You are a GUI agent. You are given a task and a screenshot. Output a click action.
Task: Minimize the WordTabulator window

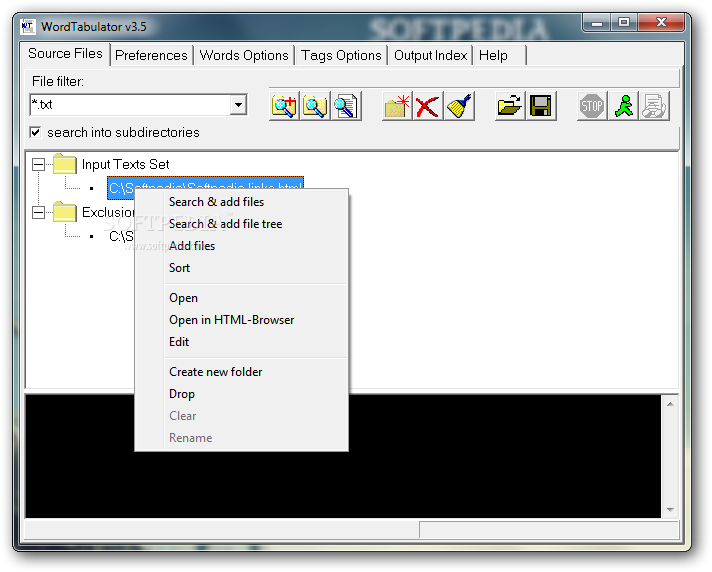[x=597, y=23]
